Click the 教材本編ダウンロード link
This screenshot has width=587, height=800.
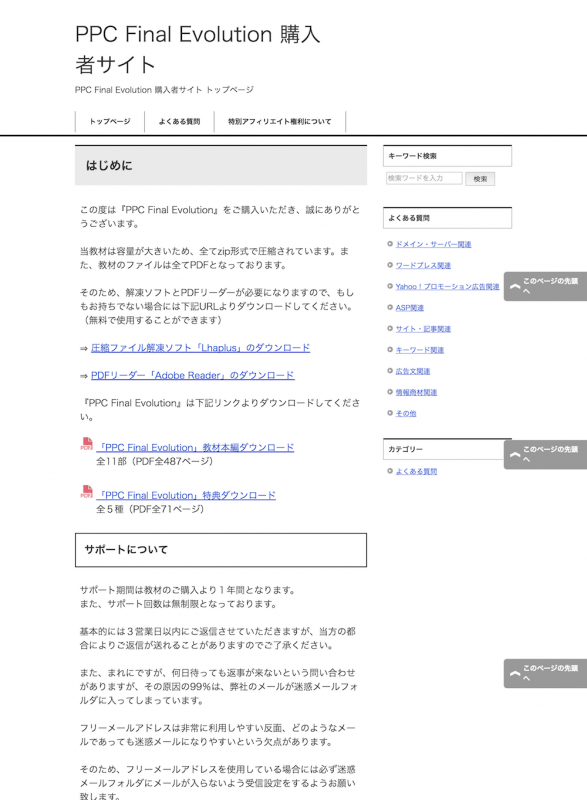pos(195,447)
